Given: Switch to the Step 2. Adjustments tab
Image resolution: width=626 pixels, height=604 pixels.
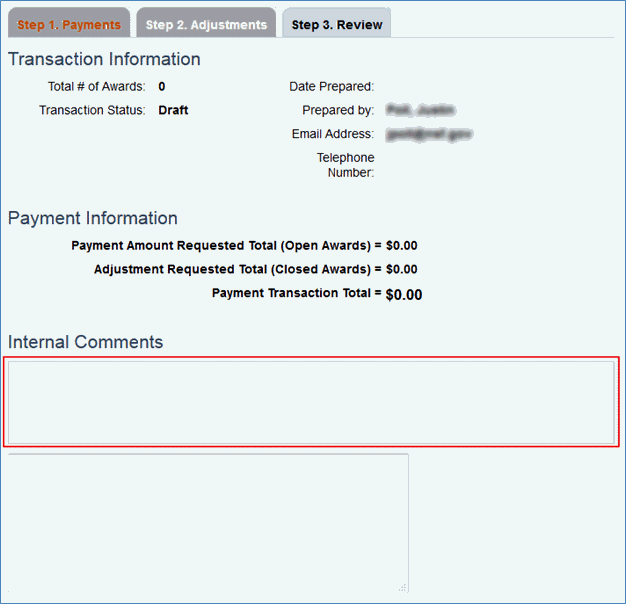Looking at the screenshot, I should [206, 24].
